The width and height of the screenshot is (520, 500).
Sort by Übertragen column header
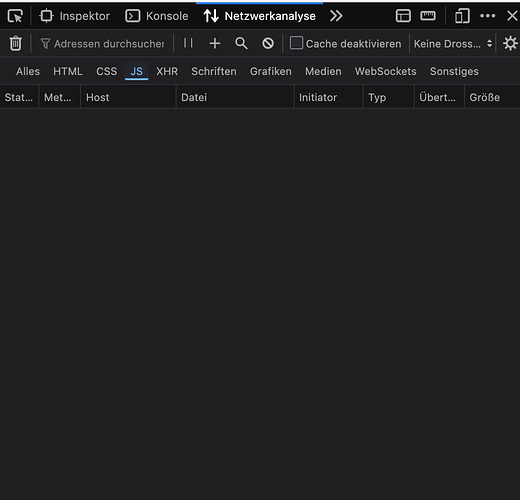tap(439, 97)
